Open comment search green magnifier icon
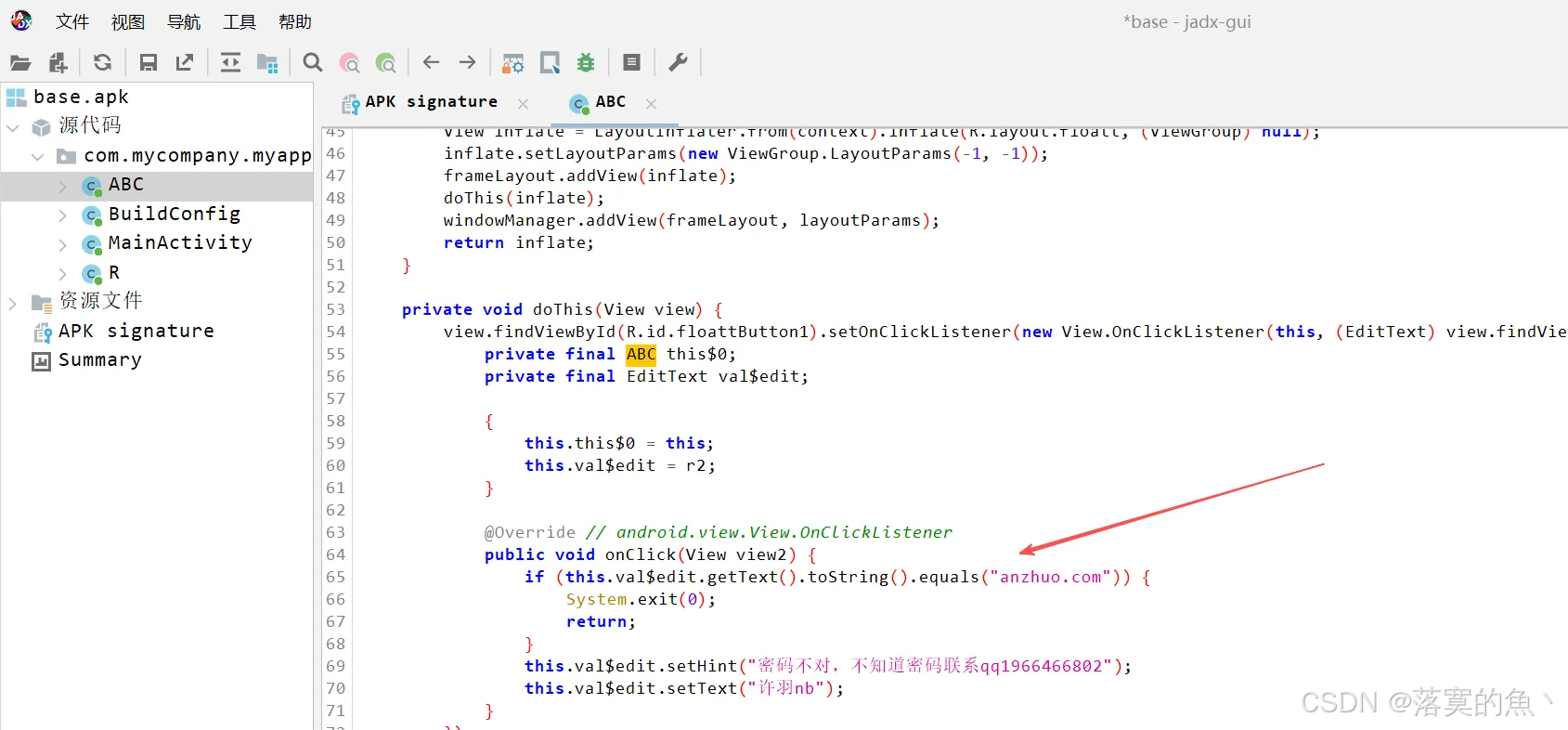This screenshot has width=1568, height=730. point(386,63)
